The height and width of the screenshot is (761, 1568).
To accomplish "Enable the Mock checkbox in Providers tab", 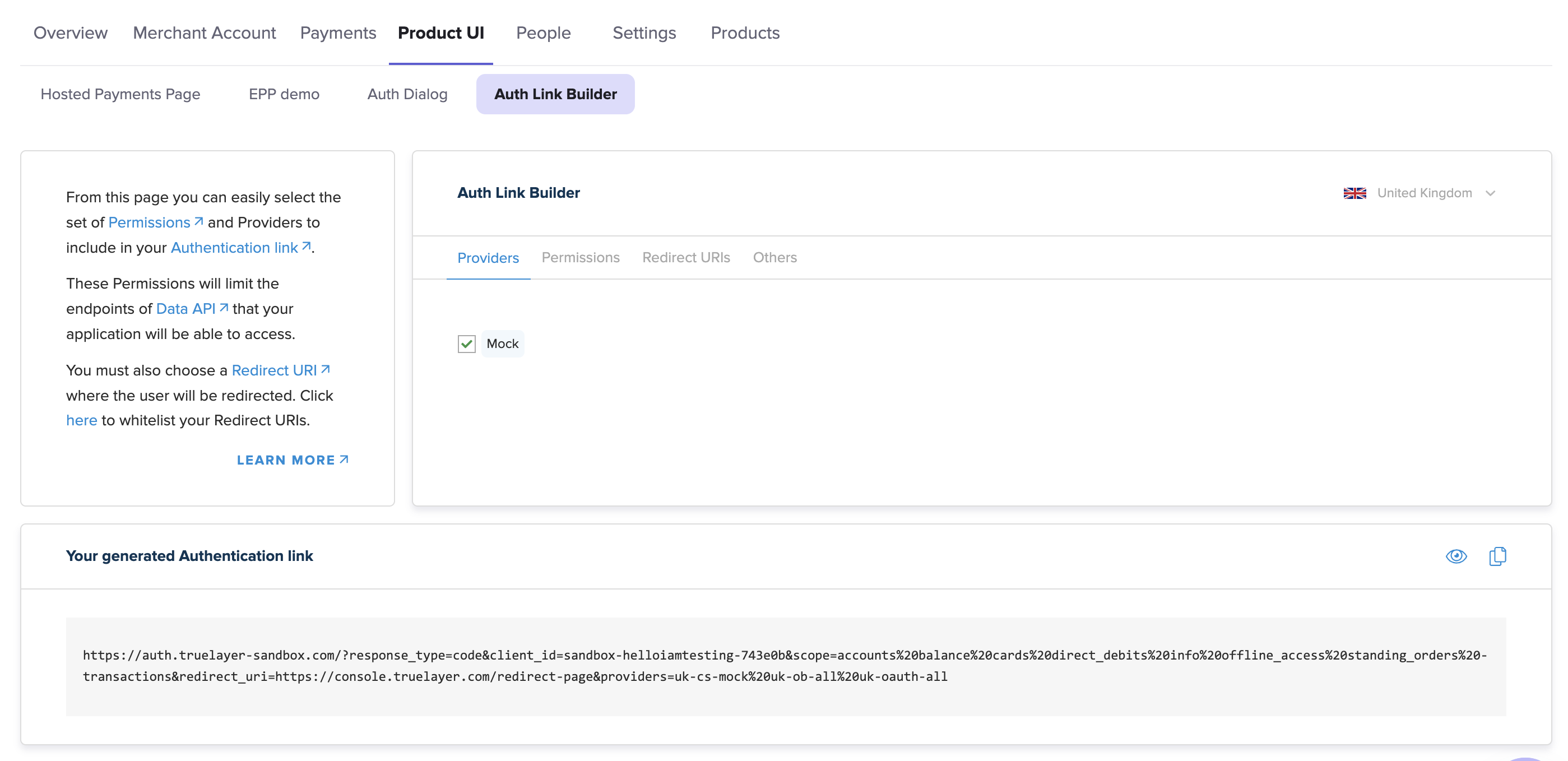I will tap(467, 344).
